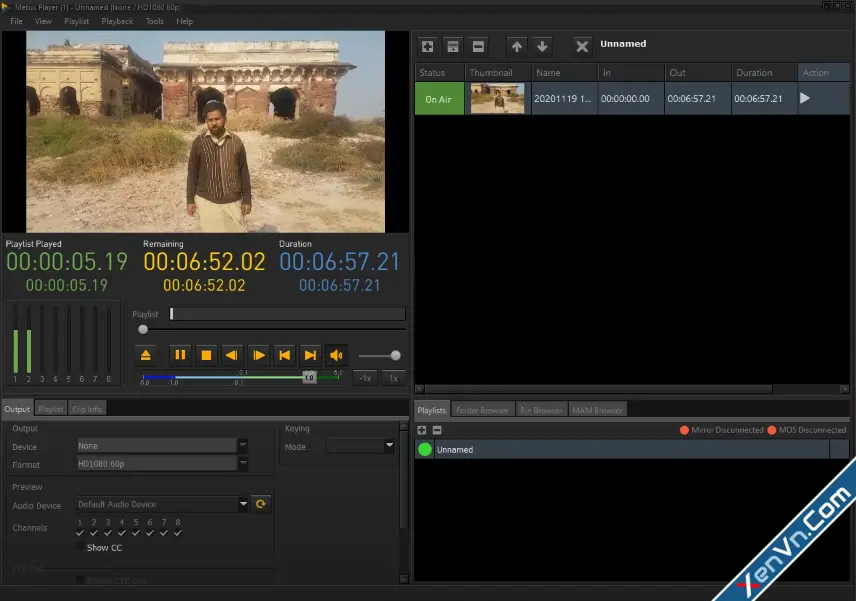Step one frame forward
The width and height of the screenshot is (856, 601).
259,355
